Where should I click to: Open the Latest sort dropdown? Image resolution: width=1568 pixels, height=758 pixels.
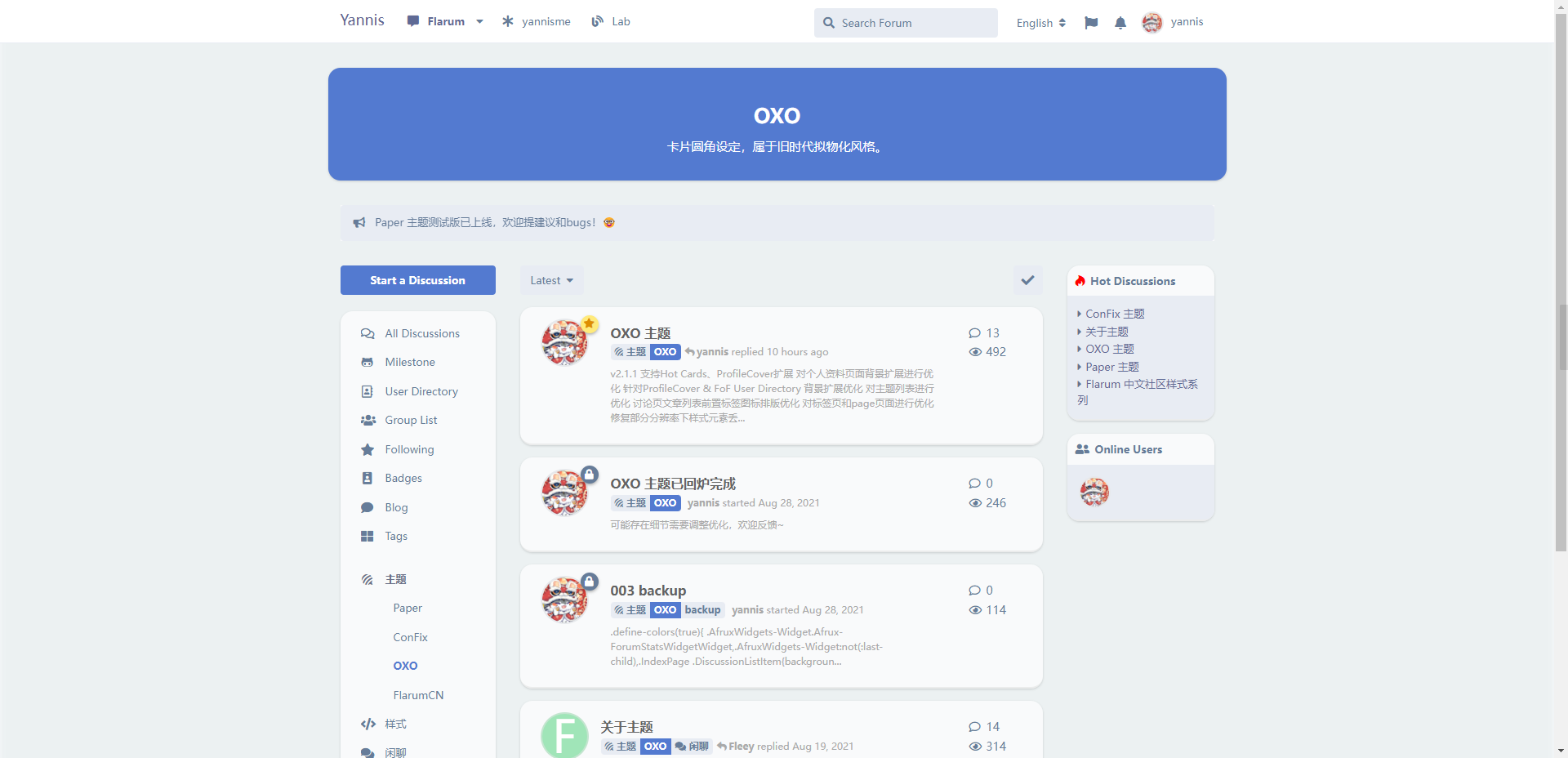(552, 280)
